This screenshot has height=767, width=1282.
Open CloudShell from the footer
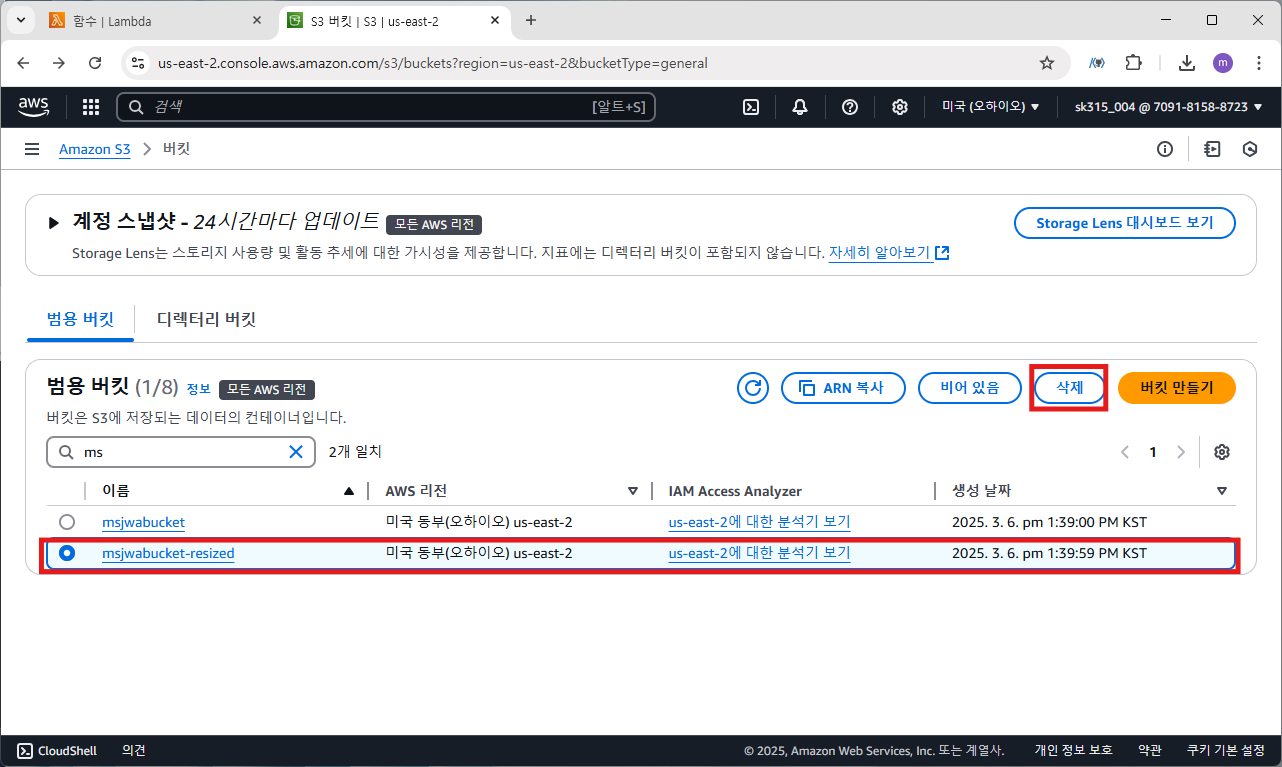57,751
